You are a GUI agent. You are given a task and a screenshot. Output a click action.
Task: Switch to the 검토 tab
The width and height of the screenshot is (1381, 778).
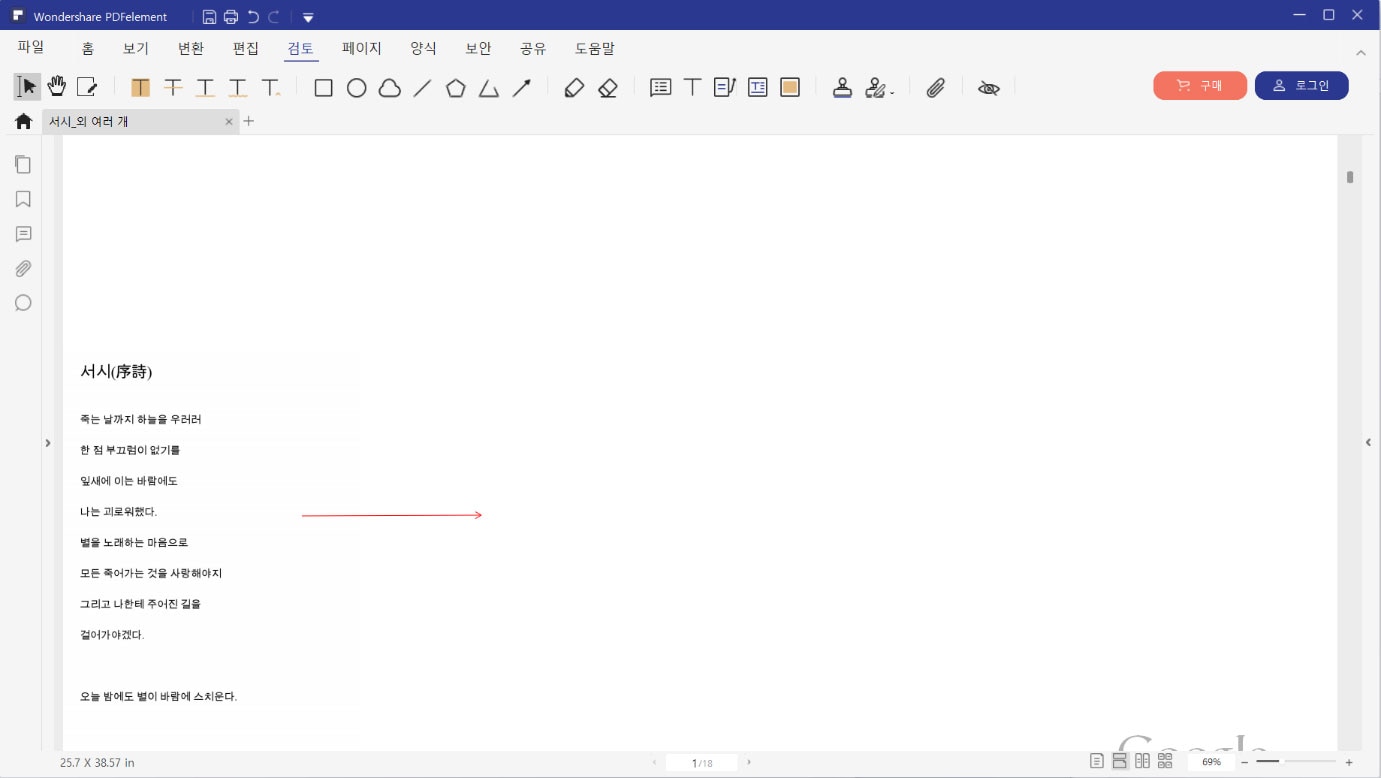pyautogui.click(x=301, y=48)
